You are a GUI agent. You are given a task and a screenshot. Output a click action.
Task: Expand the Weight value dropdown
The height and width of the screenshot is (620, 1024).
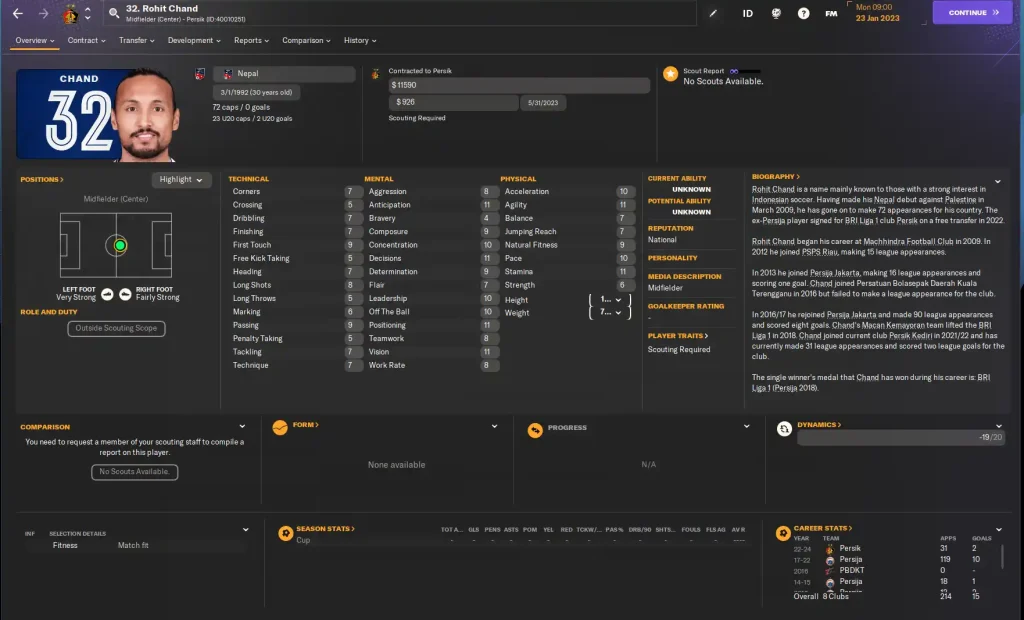pos(611,312)
